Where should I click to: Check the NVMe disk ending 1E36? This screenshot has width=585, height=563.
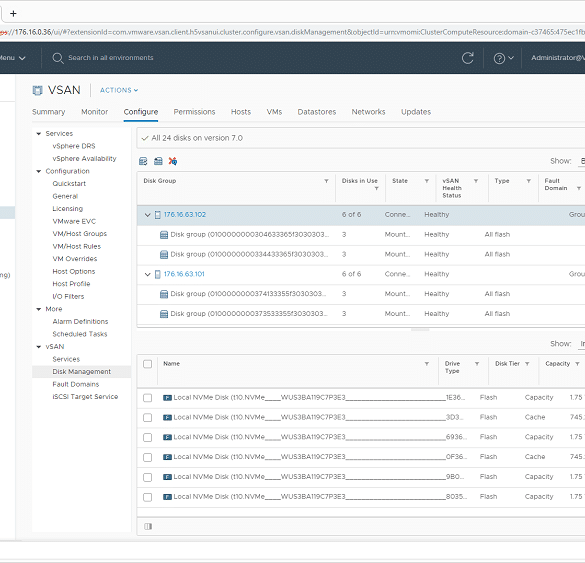[x=148, y=398]
